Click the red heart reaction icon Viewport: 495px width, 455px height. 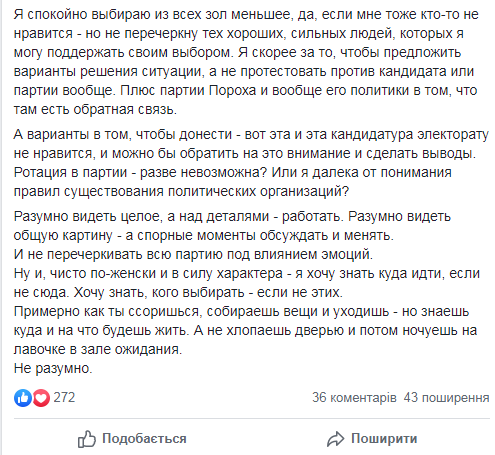tap(41, 398)
